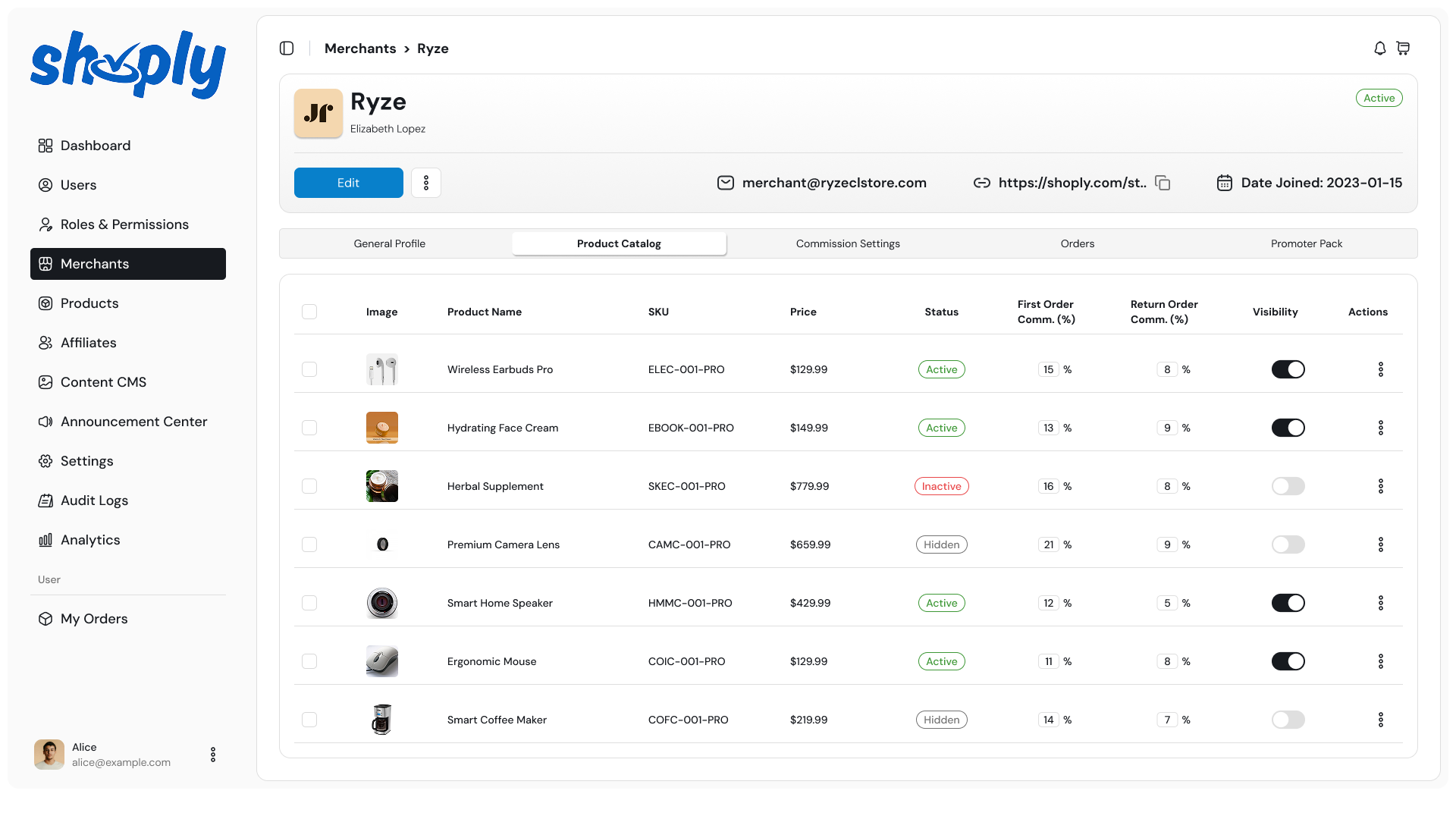1456x819 pixels.
Task: Enable visibility for Herbal Supplement
Action: pyautogui.click(x=1288, y=486)
